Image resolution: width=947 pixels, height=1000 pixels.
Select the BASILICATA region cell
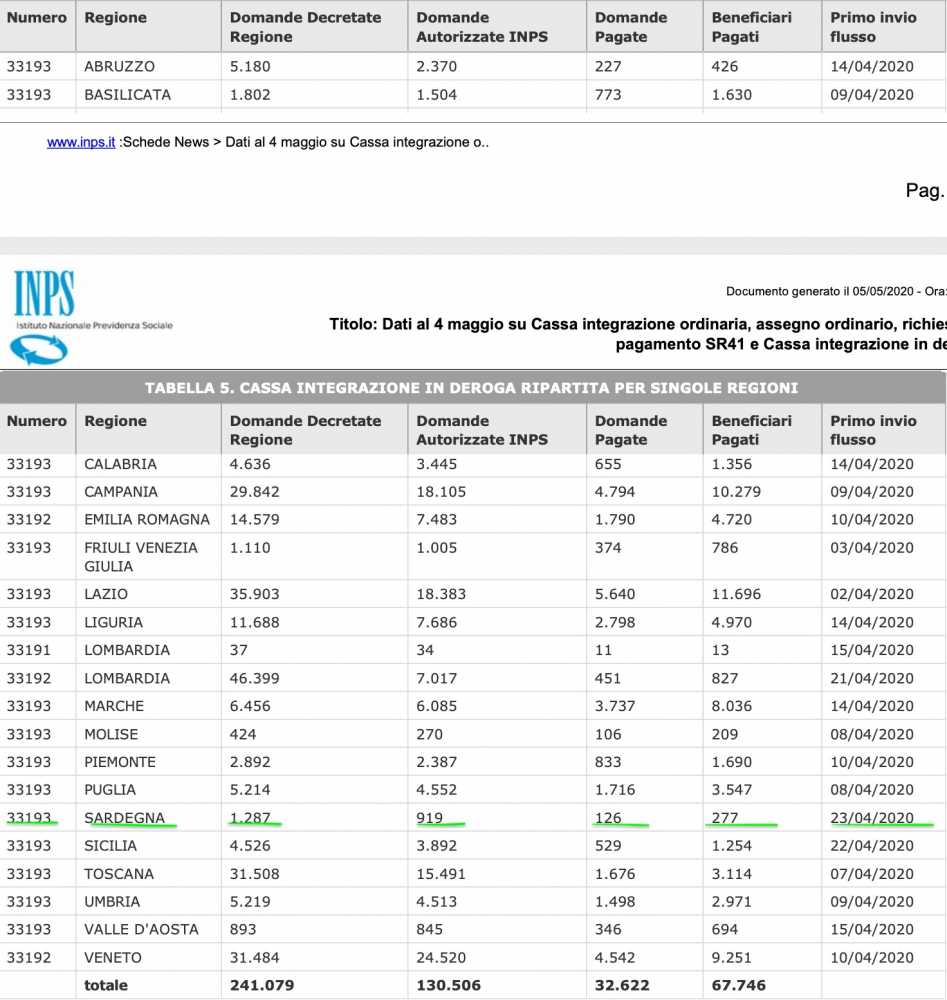[x=127, y=95]
